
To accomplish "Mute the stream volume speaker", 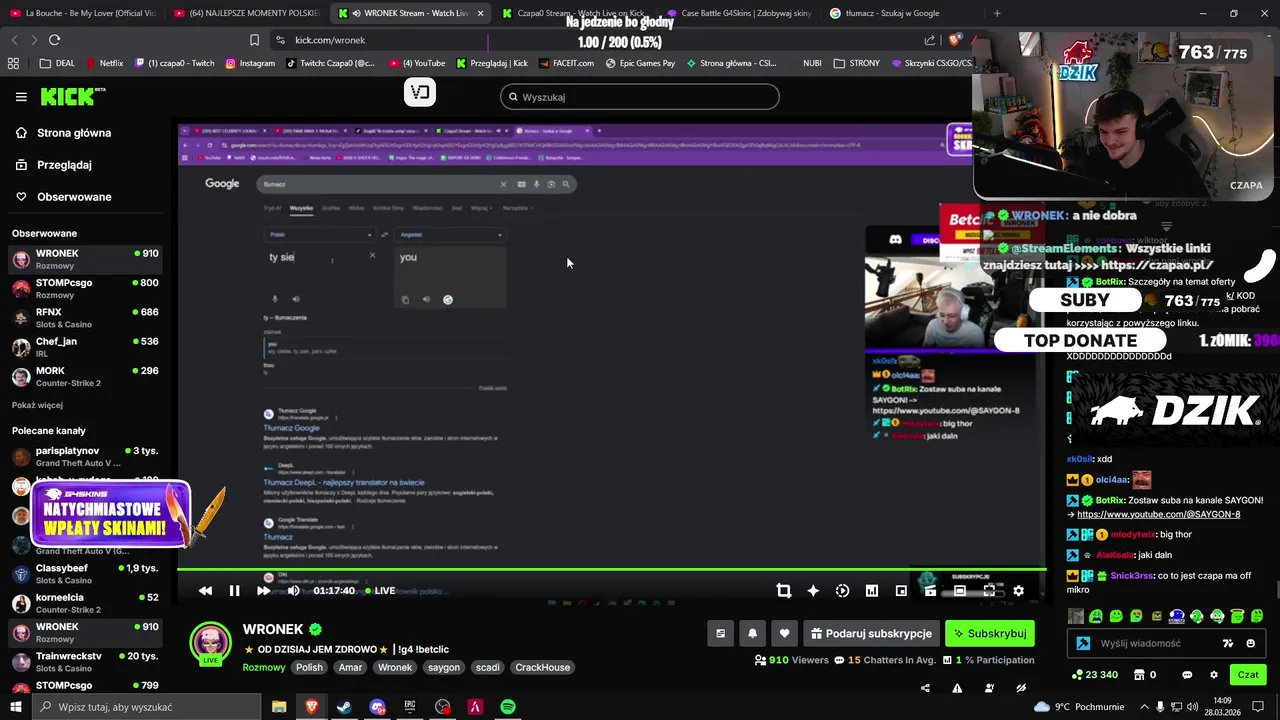I will [293, 591].
